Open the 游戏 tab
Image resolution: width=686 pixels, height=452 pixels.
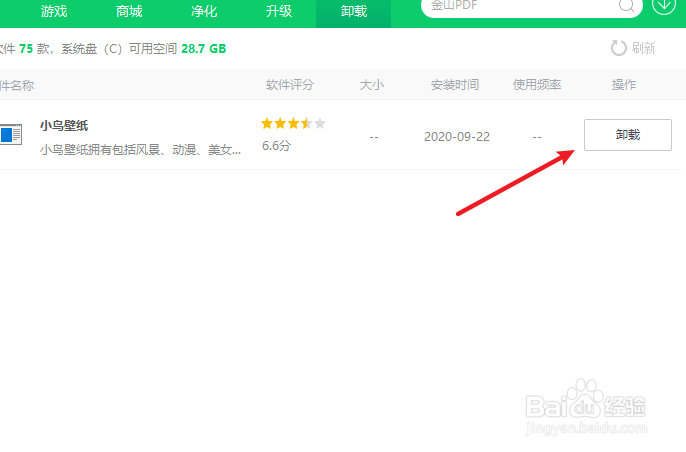[54, 11]
